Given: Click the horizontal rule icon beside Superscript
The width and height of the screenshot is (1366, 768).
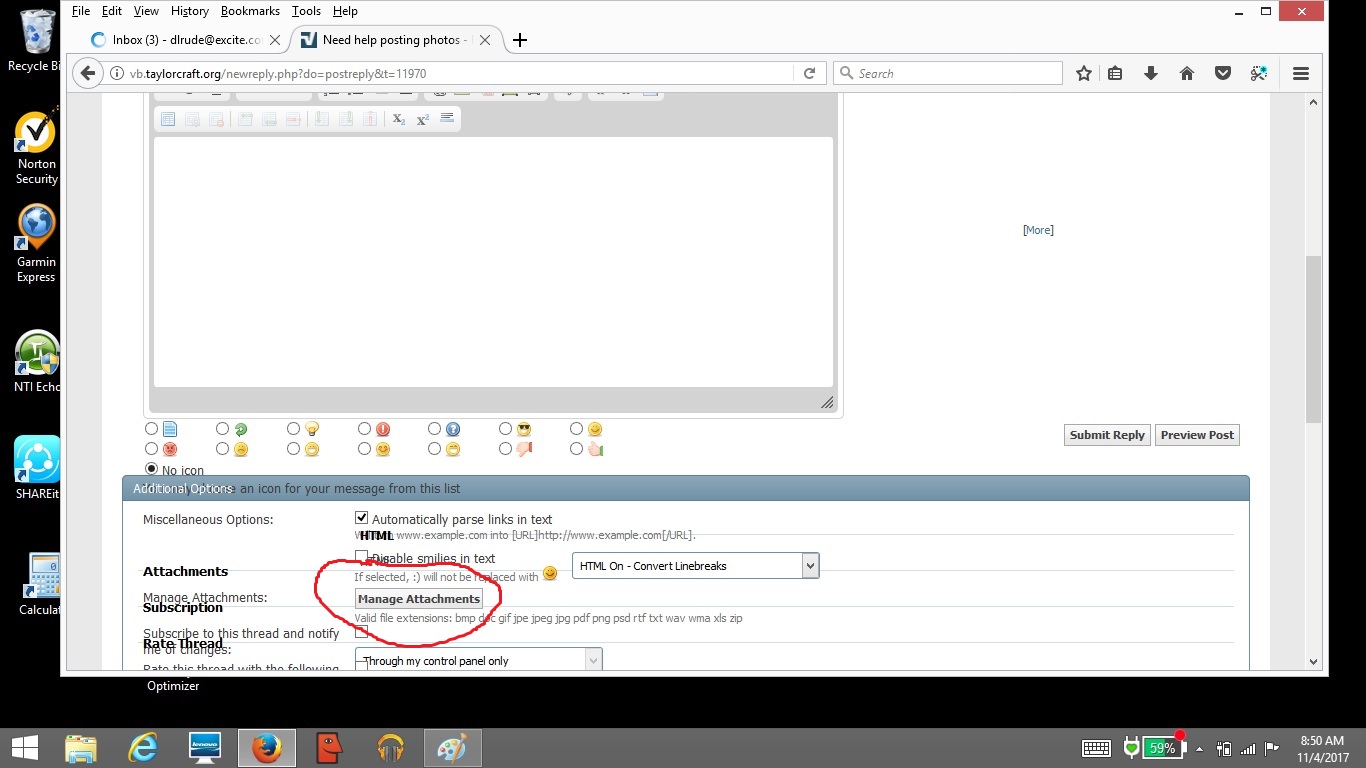Looking at the screenshot, I should point(447,118).
